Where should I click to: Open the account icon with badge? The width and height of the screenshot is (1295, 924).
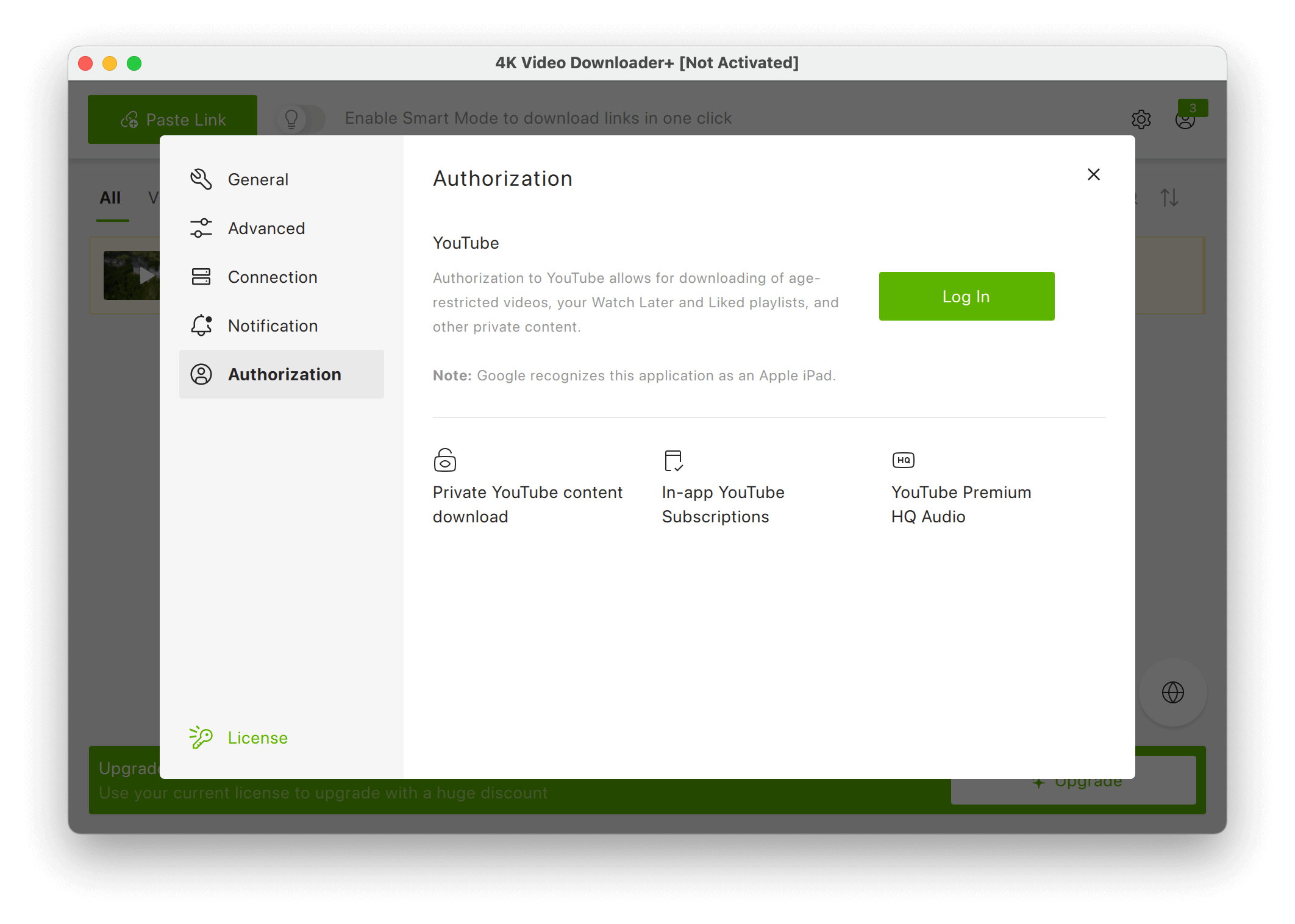point(1186,118)
